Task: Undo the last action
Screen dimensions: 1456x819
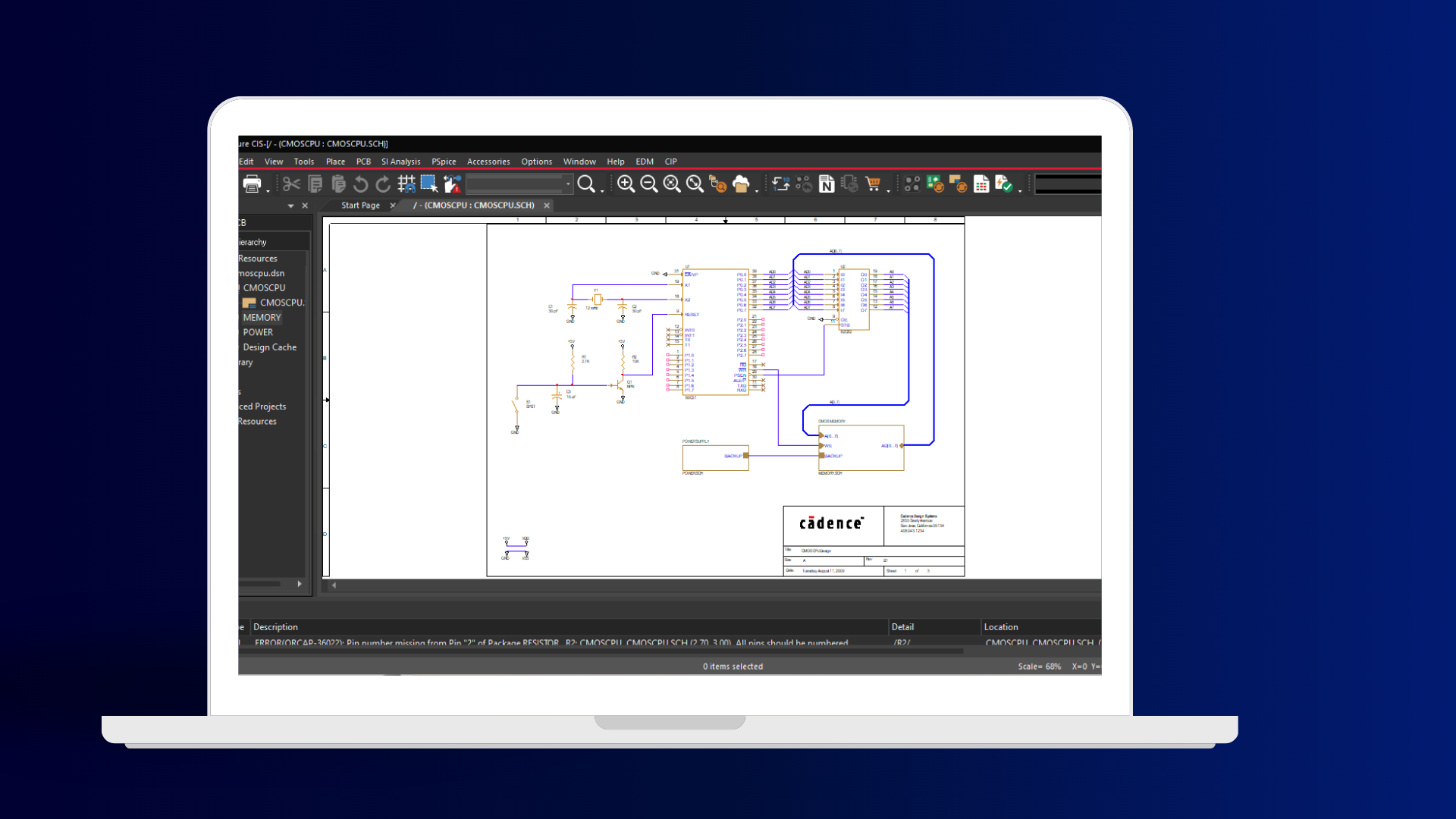Action: coord(361,184)
